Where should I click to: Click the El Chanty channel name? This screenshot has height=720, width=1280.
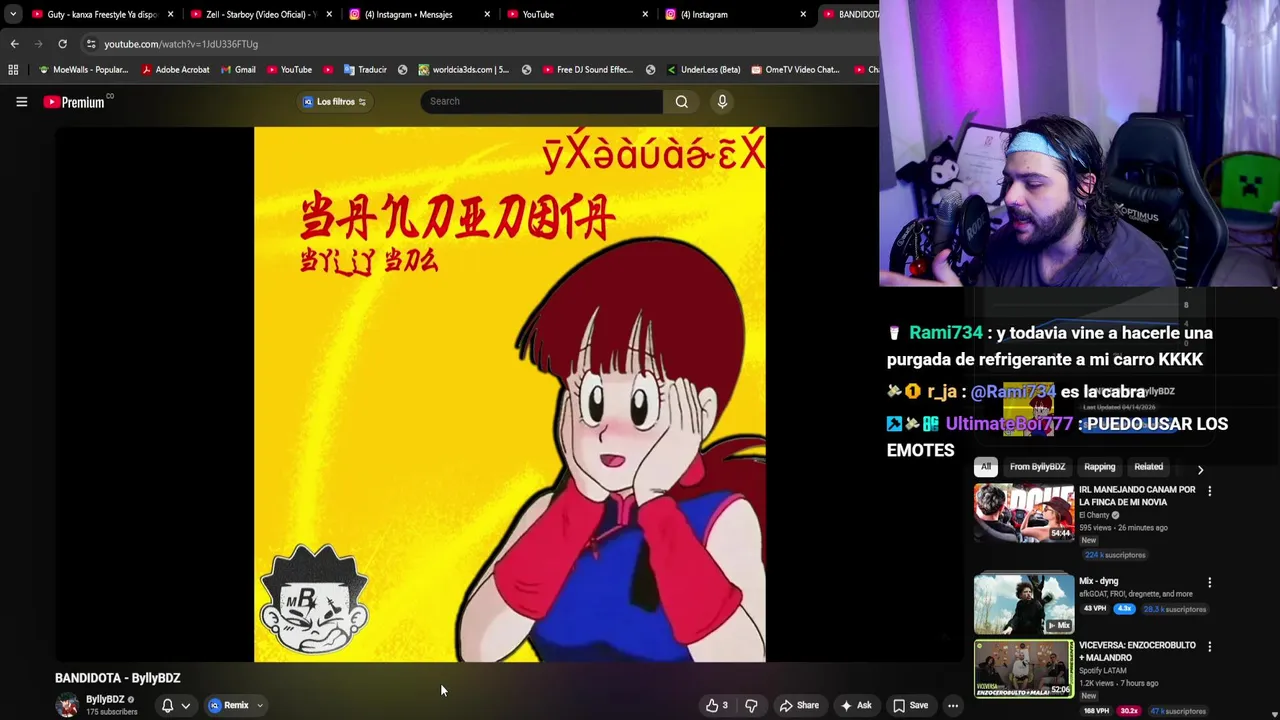(x=1095, y=515)
